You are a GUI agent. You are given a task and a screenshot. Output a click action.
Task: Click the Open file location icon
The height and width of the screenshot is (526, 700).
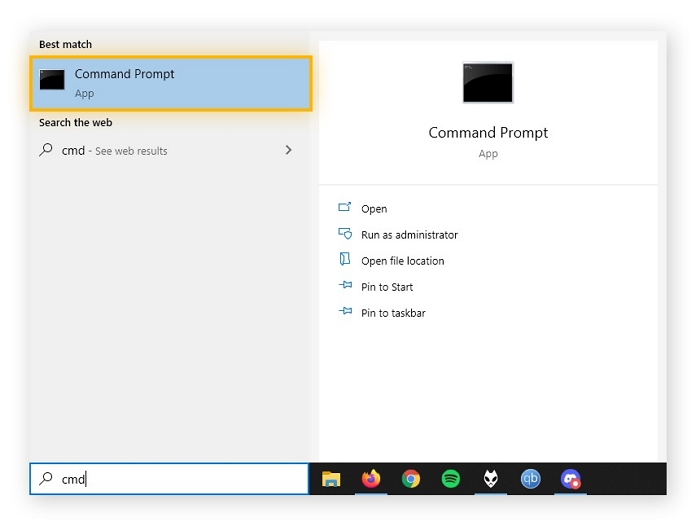(345, 259)
